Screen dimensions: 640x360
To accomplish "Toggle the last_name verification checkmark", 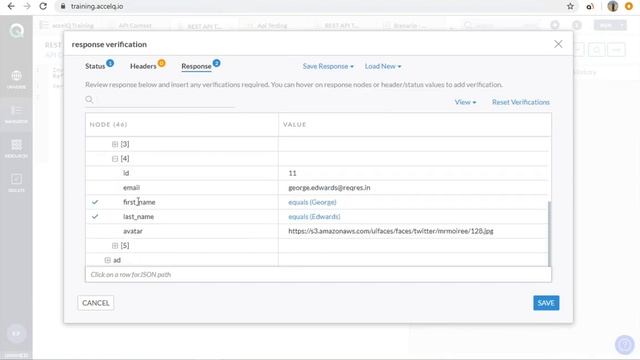I will point(95,217).
